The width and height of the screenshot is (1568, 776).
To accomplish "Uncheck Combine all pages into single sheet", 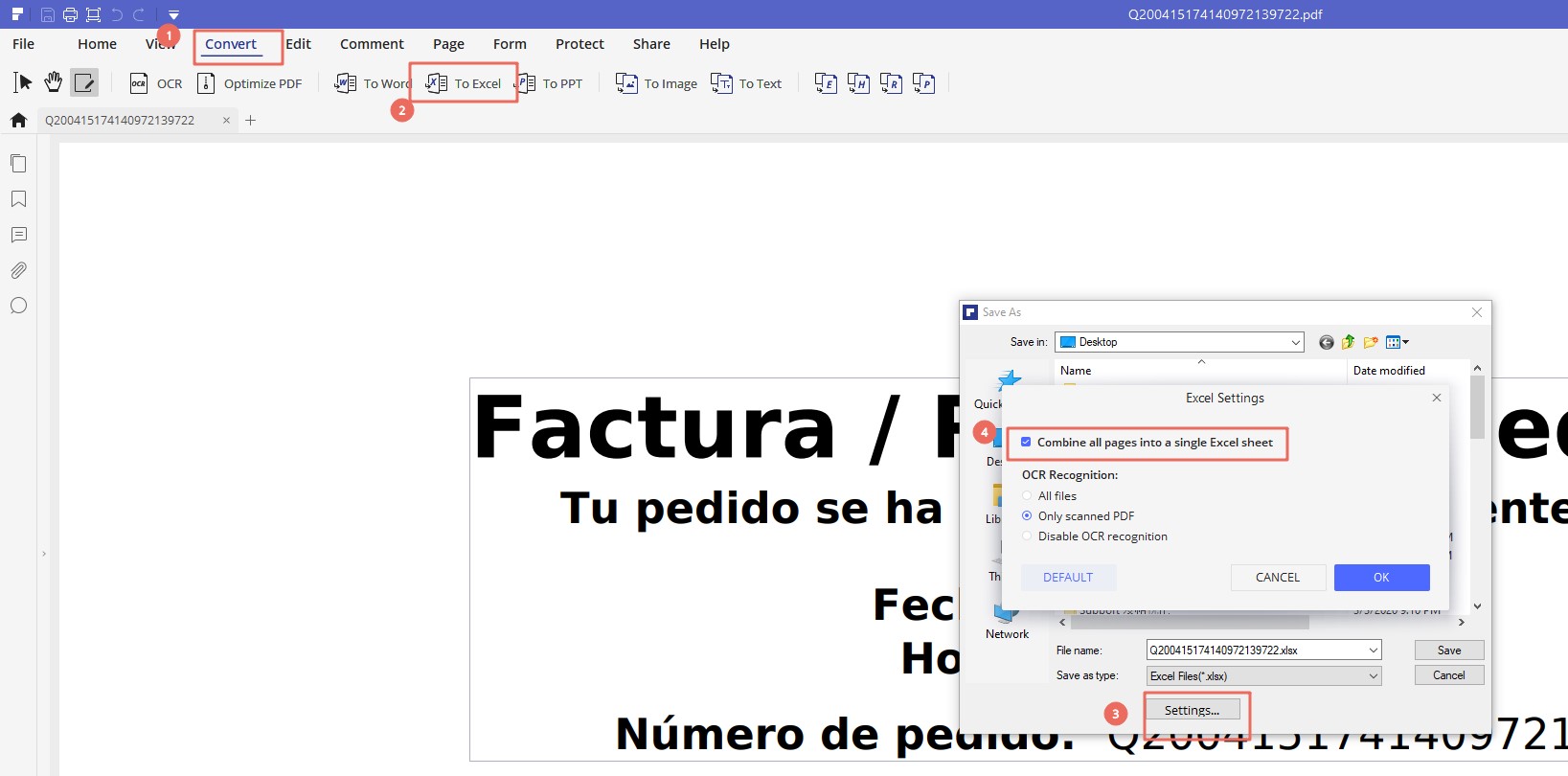I will [1026, 443].
